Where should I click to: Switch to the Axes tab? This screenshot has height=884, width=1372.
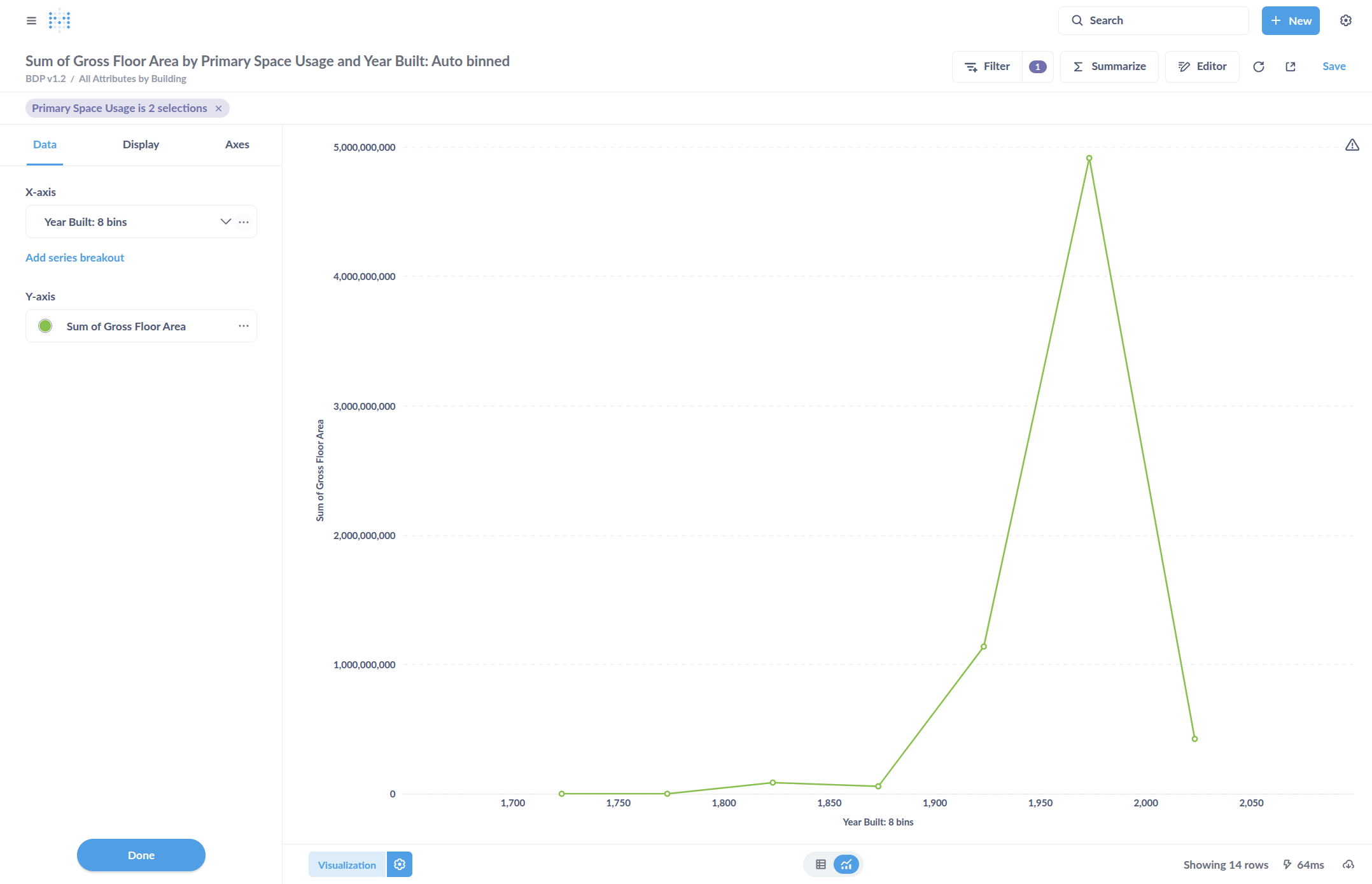(x=237, y=144)
